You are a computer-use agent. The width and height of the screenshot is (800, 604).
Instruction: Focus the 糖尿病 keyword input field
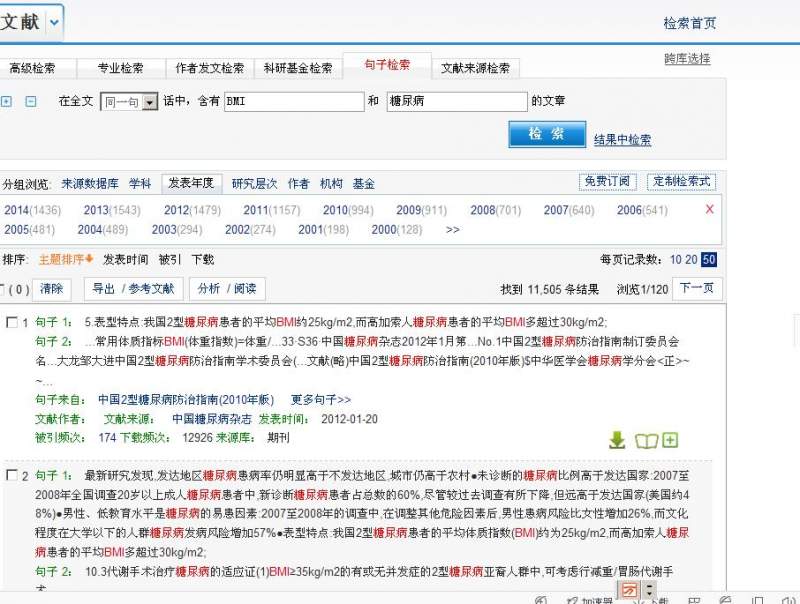(457, 102)
